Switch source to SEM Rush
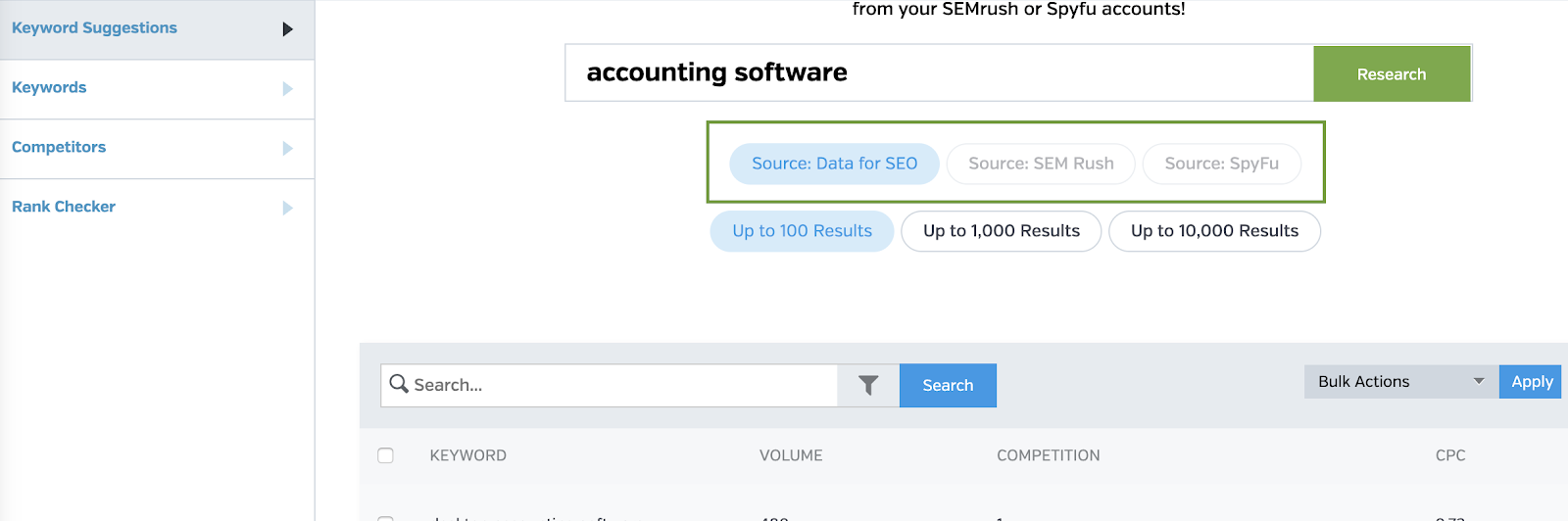Screen dimensions: 1568x521 [x=1041, y=164]
